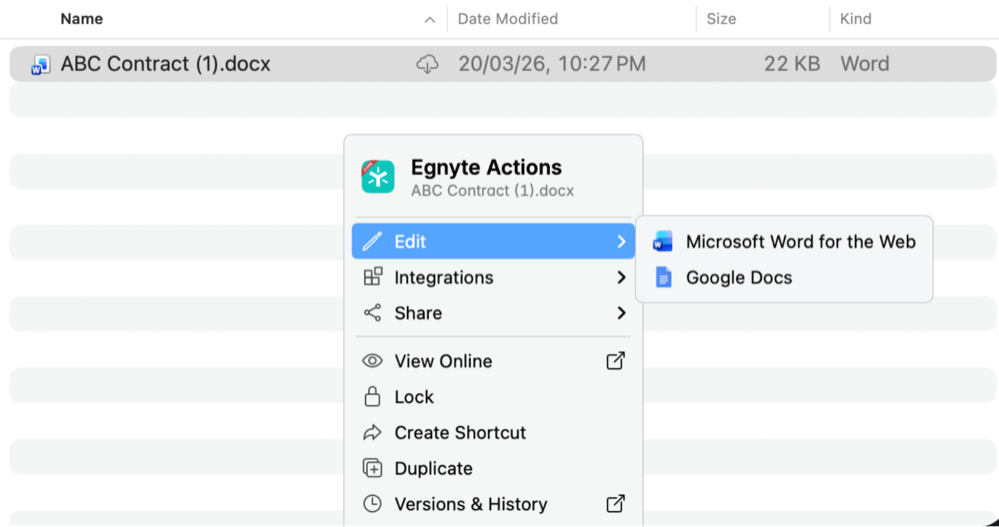The height and width of the screenshot is (527, 999).
Task: Click the eye icon beside View Online
Action: coord(372,361)
